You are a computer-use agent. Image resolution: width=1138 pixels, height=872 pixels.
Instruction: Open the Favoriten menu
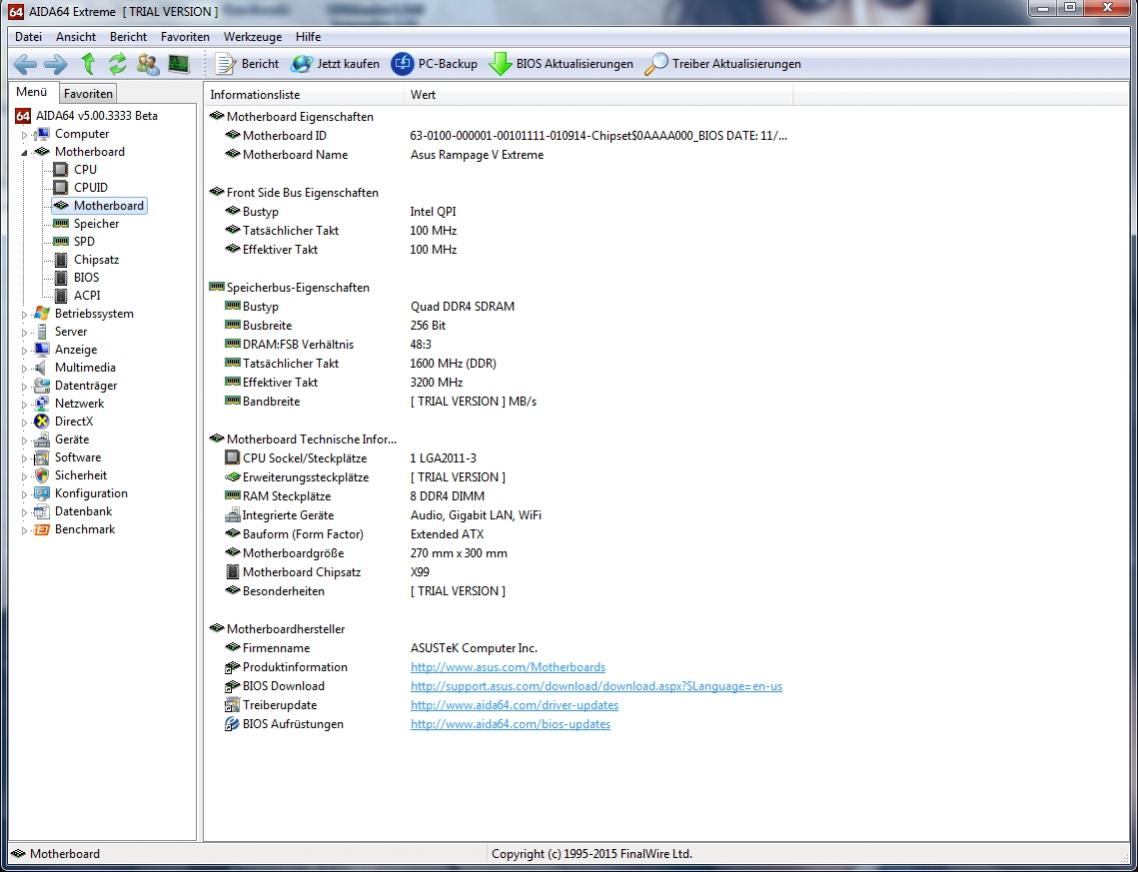(185, 36)
